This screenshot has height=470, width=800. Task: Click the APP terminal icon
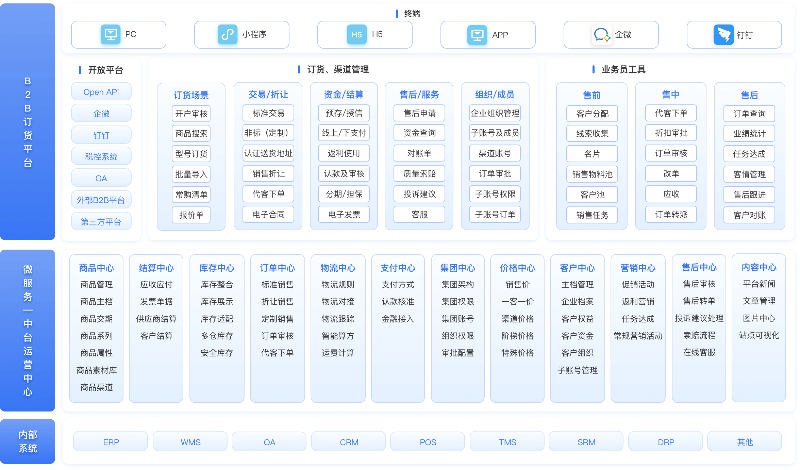coord(477,35)
